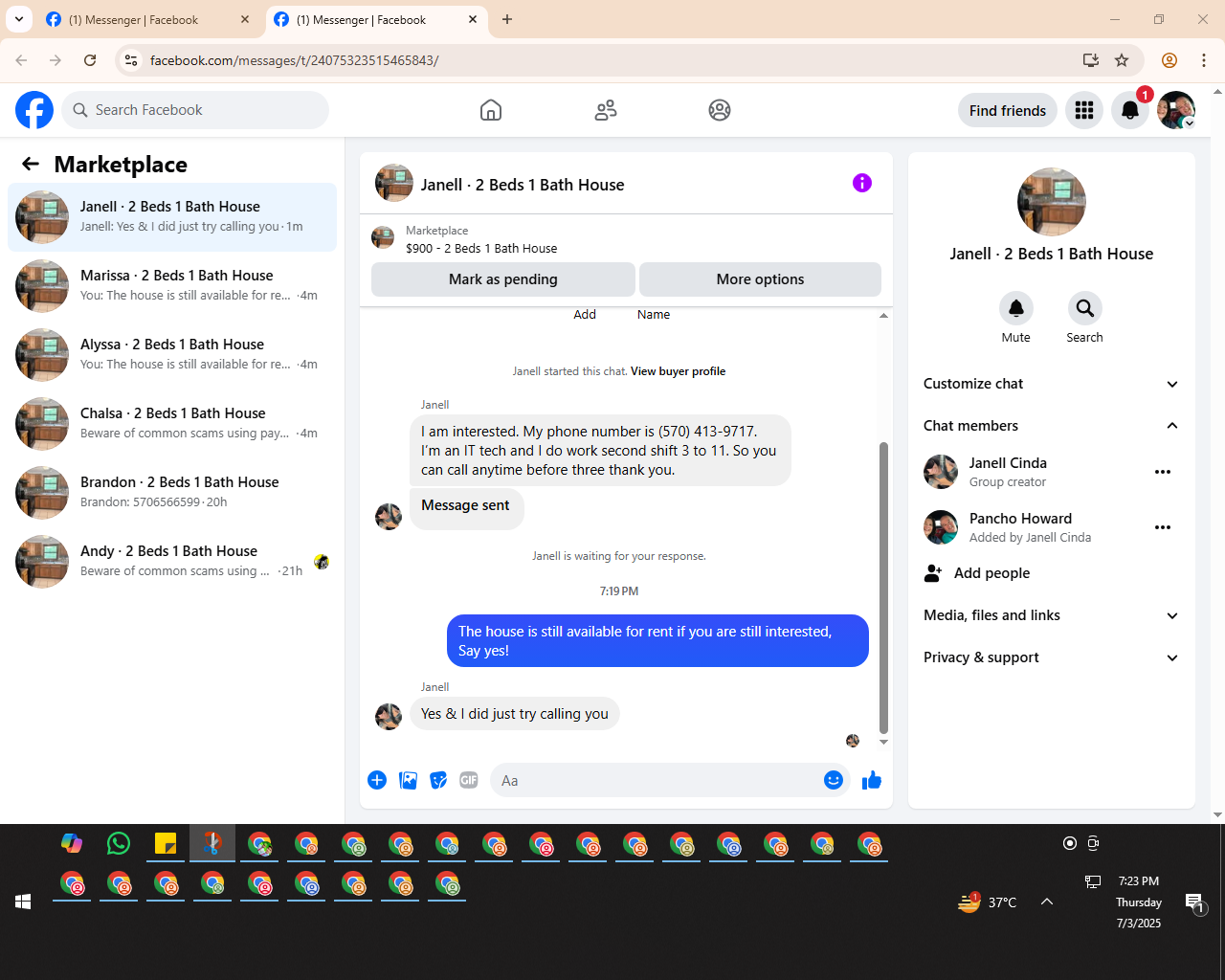Open the emoji picker smiley icon
The width and height of the screenshot is (1225, 980).
834,780
